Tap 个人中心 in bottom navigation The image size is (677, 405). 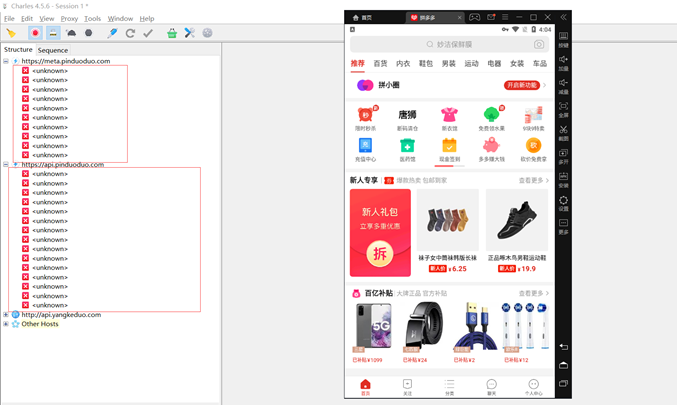[x=534, y=387]
